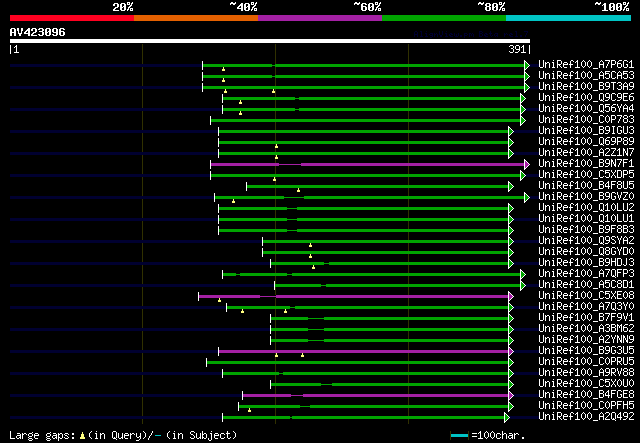Pick the UniRef100_A5C8D1 subject name

click(x=586, y=285)
